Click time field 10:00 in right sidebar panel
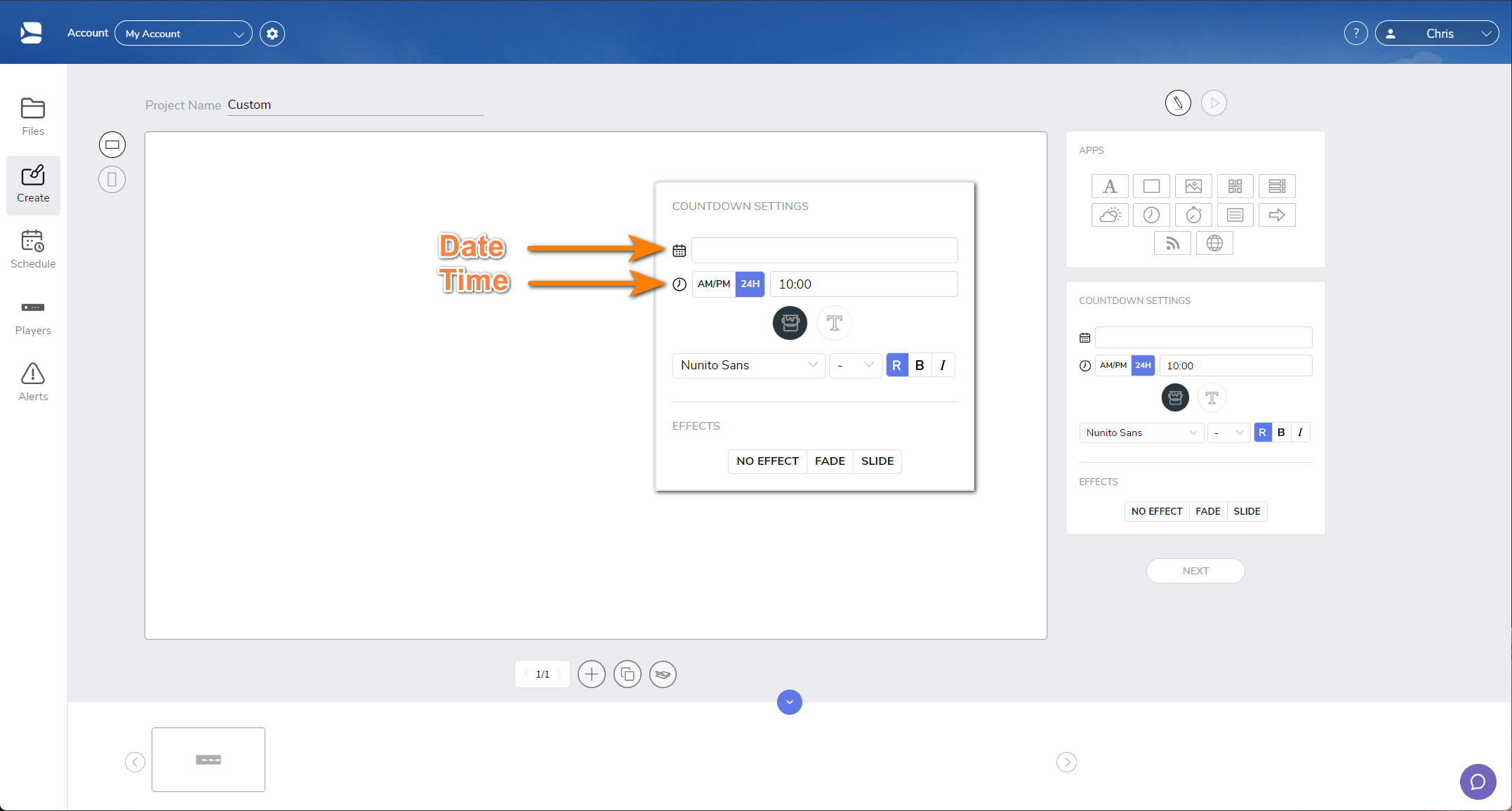The height and width of the screenshot is (811, 1512). (x=1236, y=366)
